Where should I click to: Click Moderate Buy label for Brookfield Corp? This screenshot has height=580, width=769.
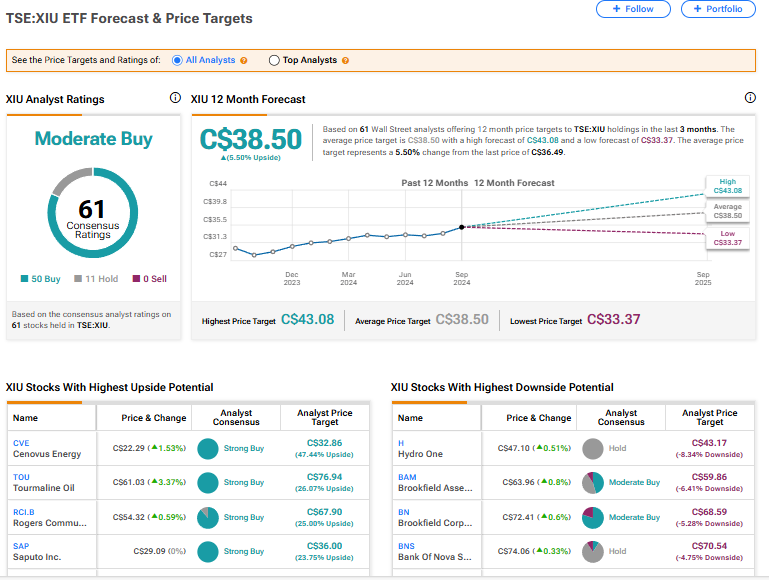click(634, 517)
